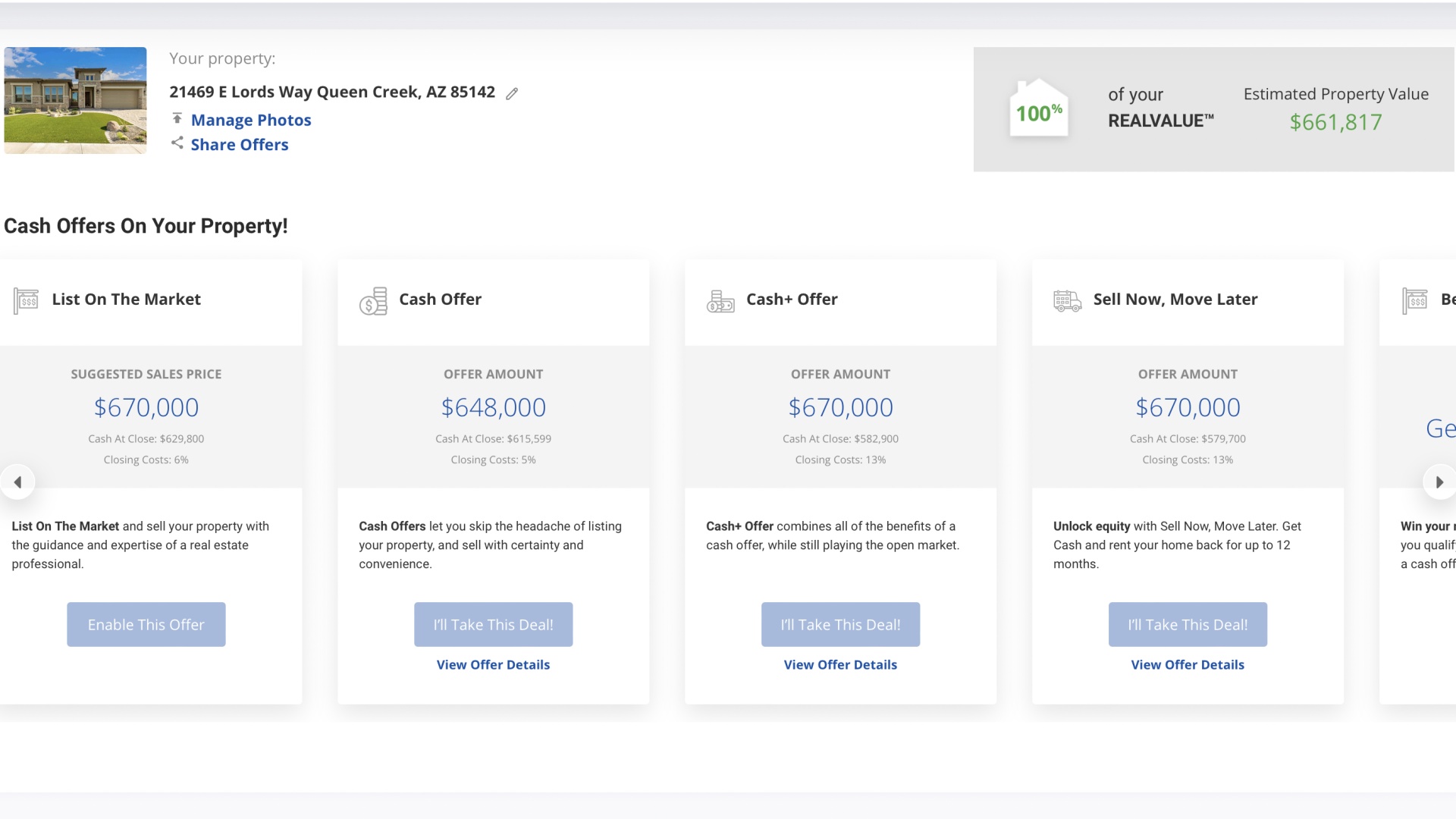Click the $648,000 offer amount

pyautogui.click(x=494, y=407)
